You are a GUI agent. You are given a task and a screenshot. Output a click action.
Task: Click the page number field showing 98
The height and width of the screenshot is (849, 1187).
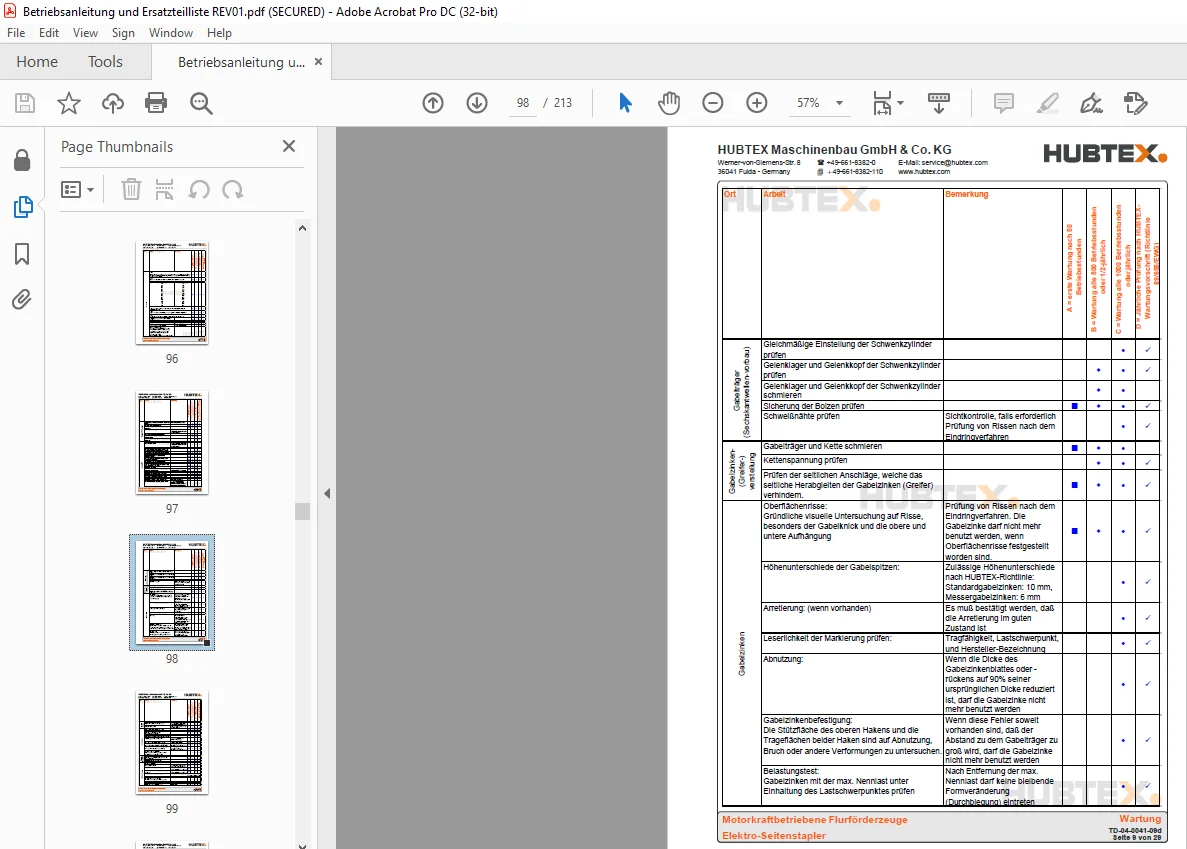pyautogui.click(x=523, y=103)
